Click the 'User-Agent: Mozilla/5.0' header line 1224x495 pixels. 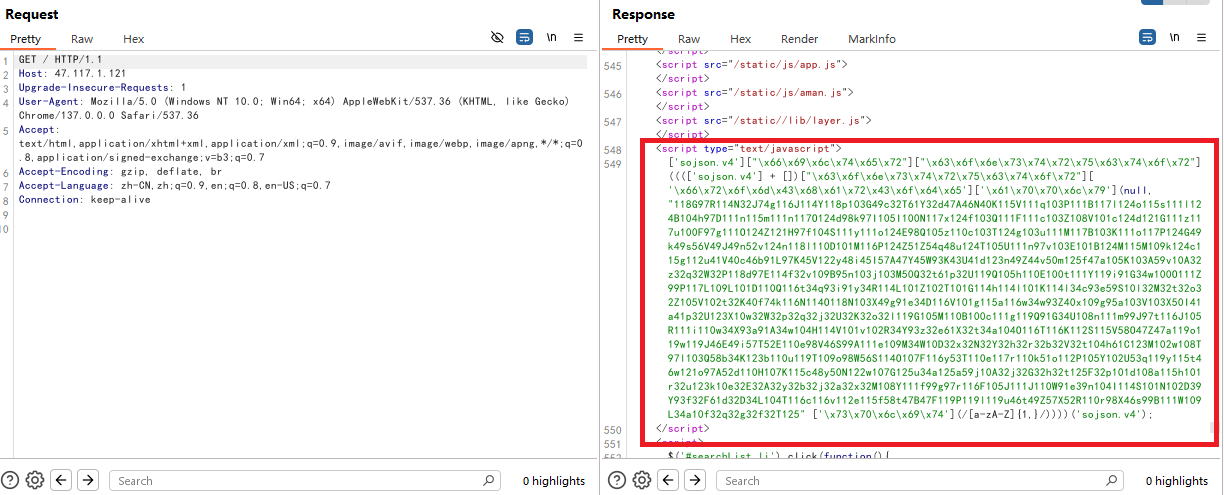tap(294, 102)
